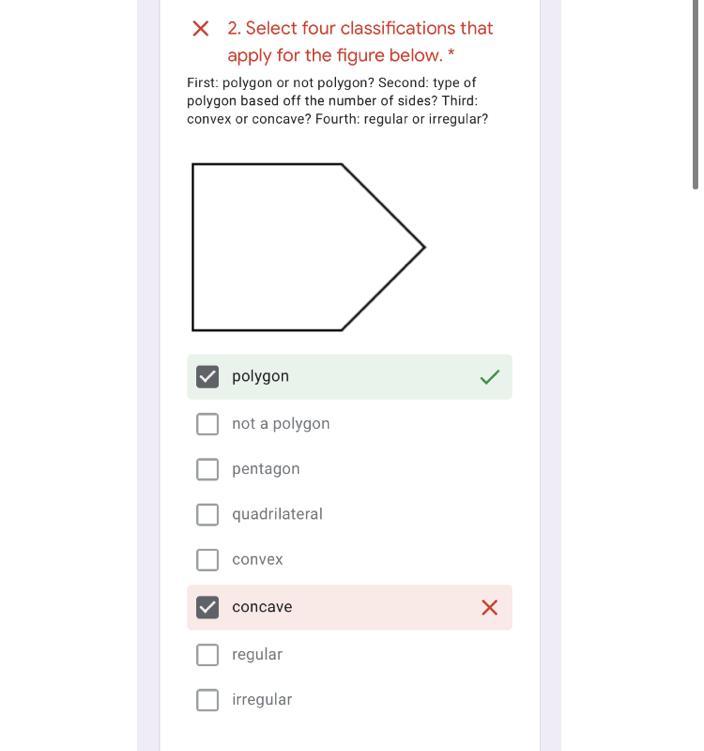Check the regular checkbox
Viewport: 704px width, 751px height.
[x=207, y=654]
